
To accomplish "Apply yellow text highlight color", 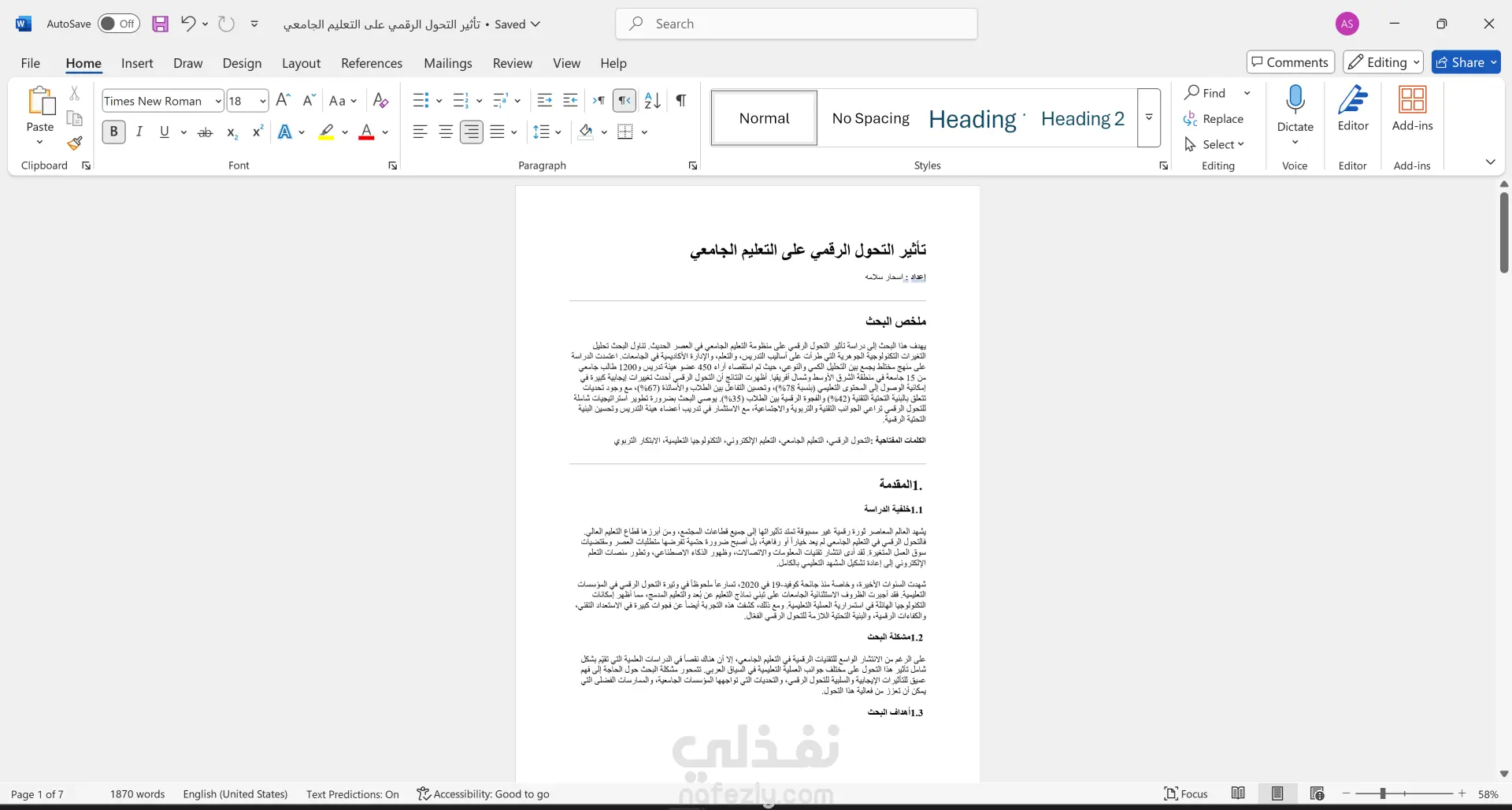I will tap(326, 132).
